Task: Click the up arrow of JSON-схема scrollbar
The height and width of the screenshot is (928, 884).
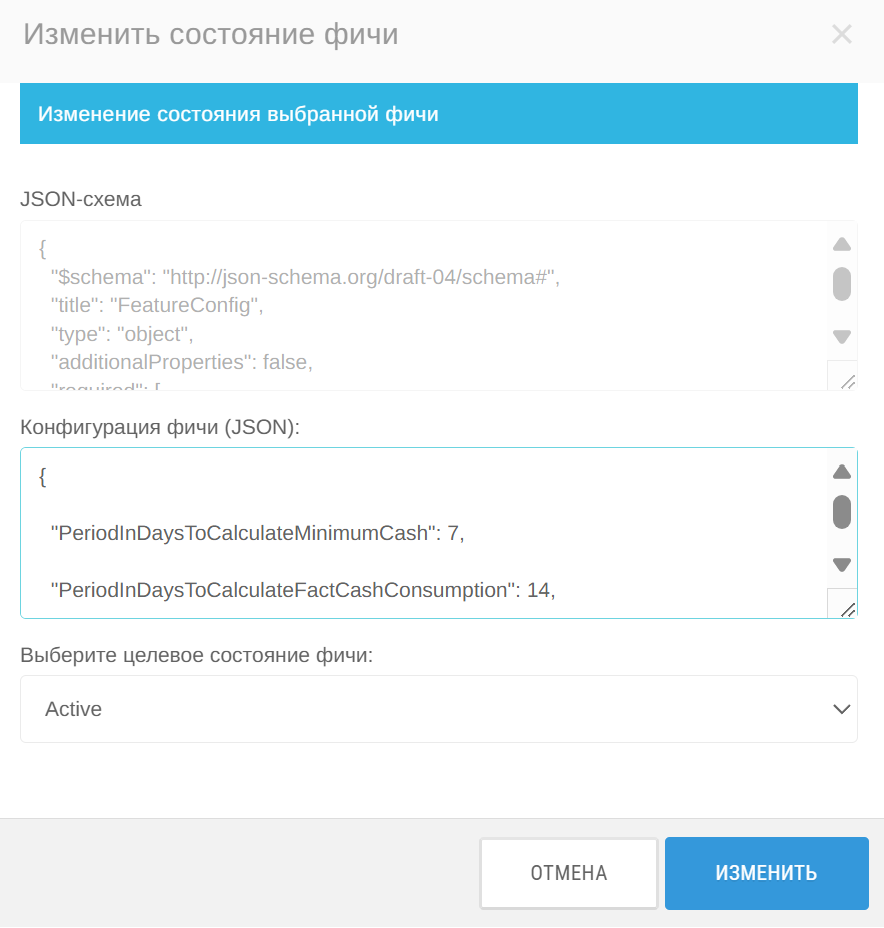Action: tap(841, 244)
